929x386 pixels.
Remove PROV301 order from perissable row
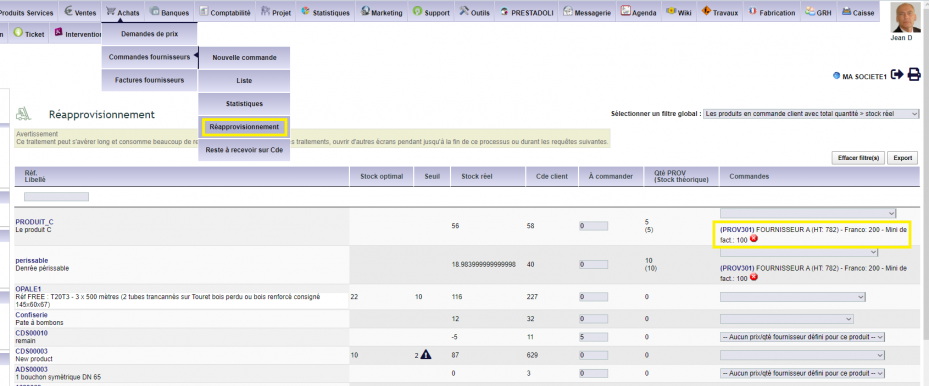point(754,277)
